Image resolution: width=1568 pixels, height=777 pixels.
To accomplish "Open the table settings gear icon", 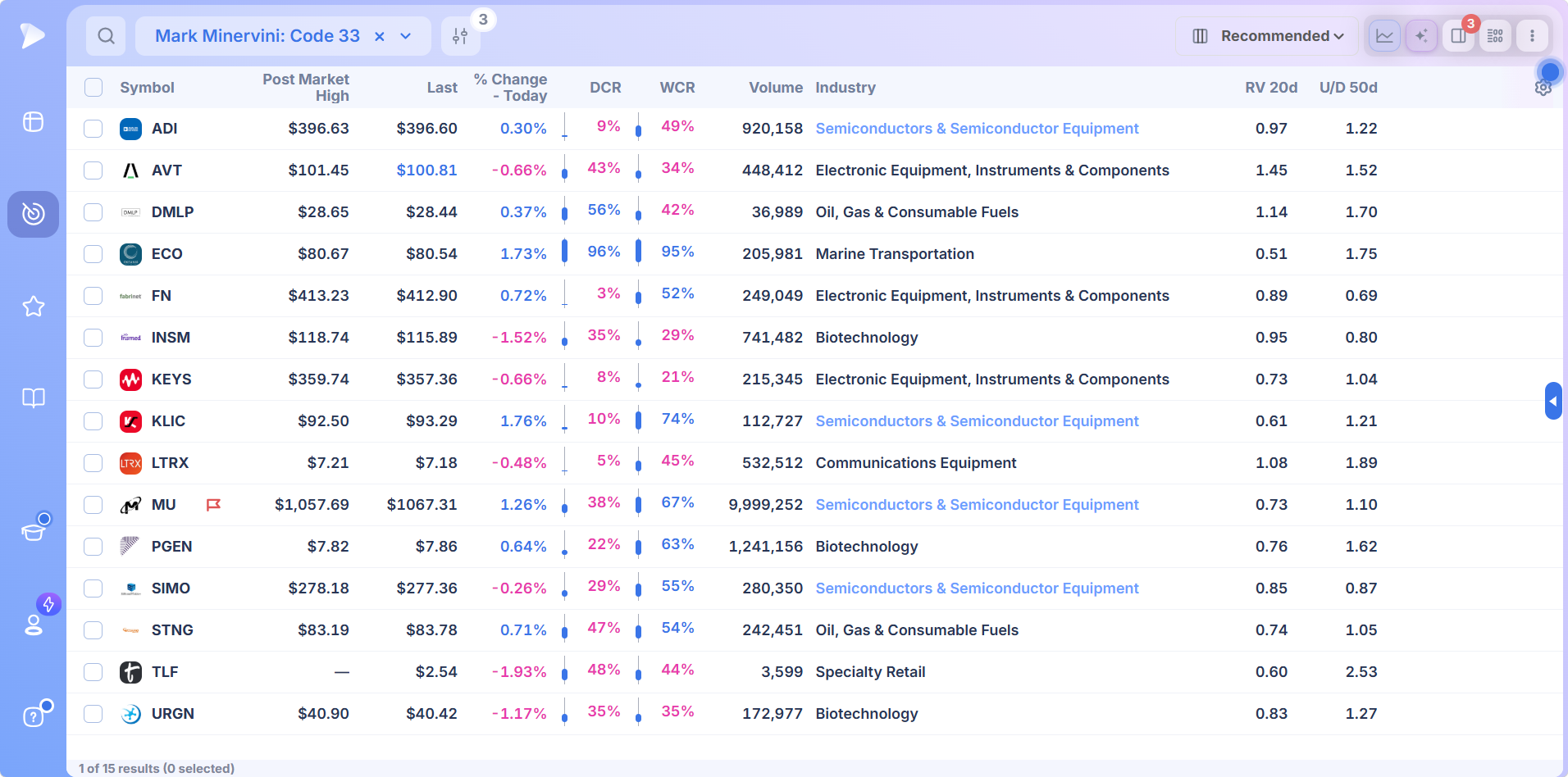I will point(1543,88).
